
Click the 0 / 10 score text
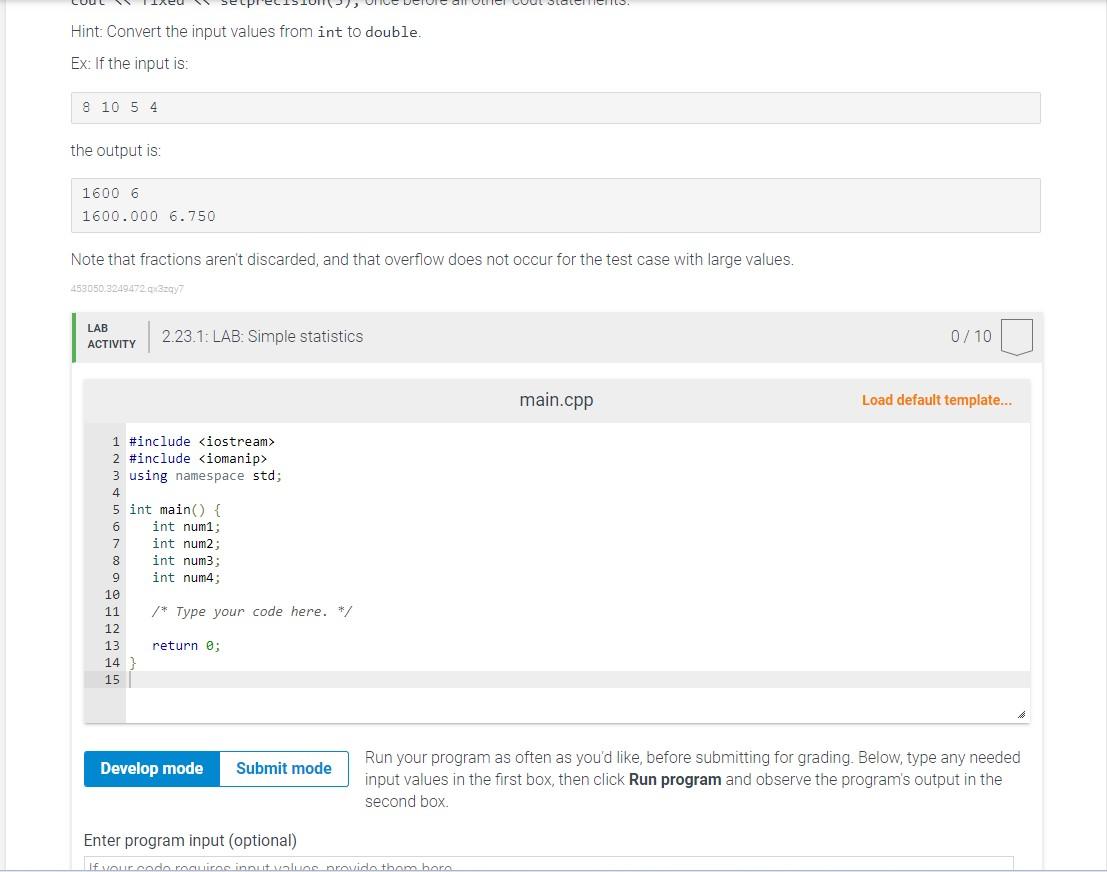tap(971, 337)
